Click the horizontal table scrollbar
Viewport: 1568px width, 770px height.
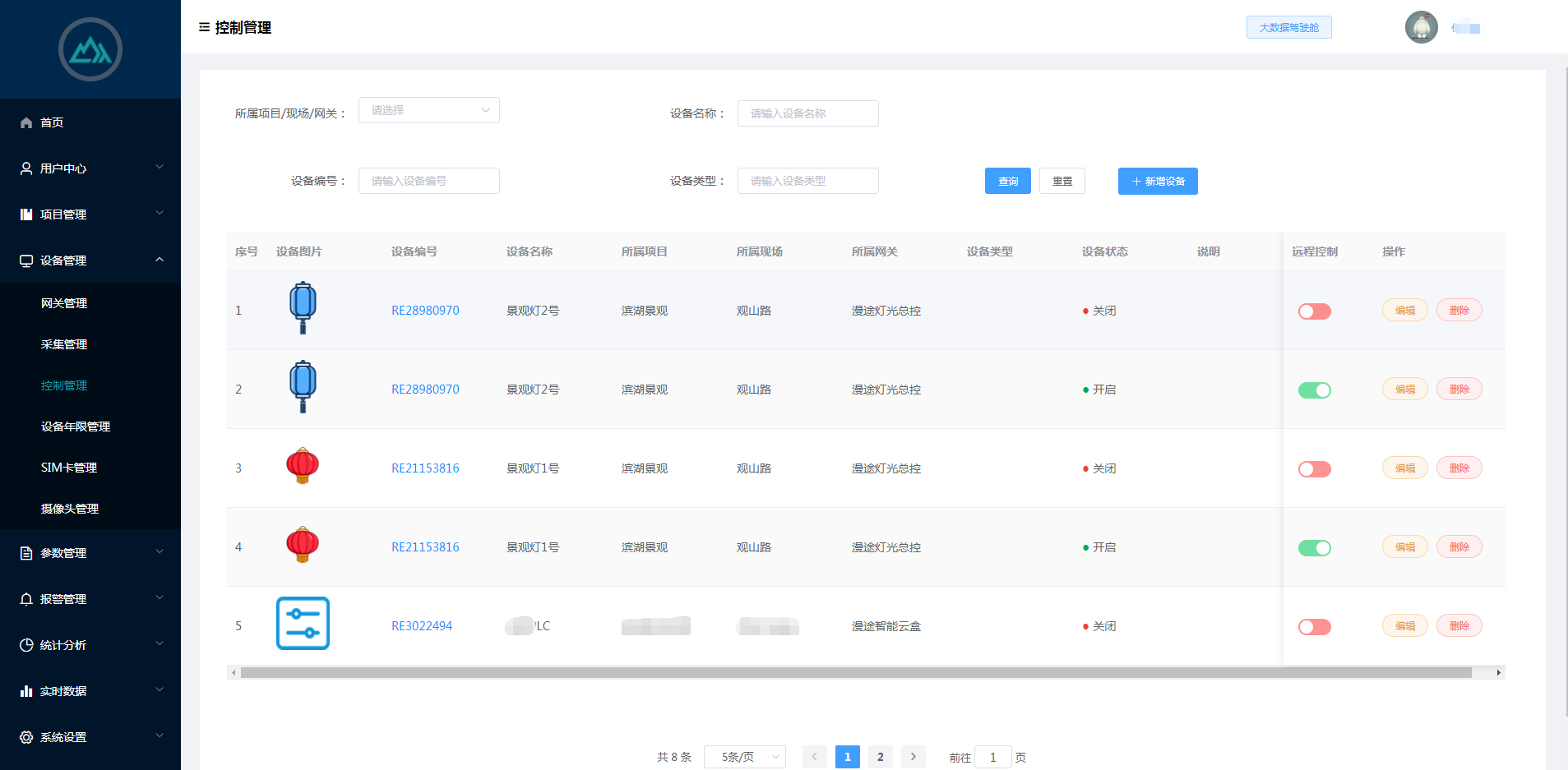(x=855, y=673)
